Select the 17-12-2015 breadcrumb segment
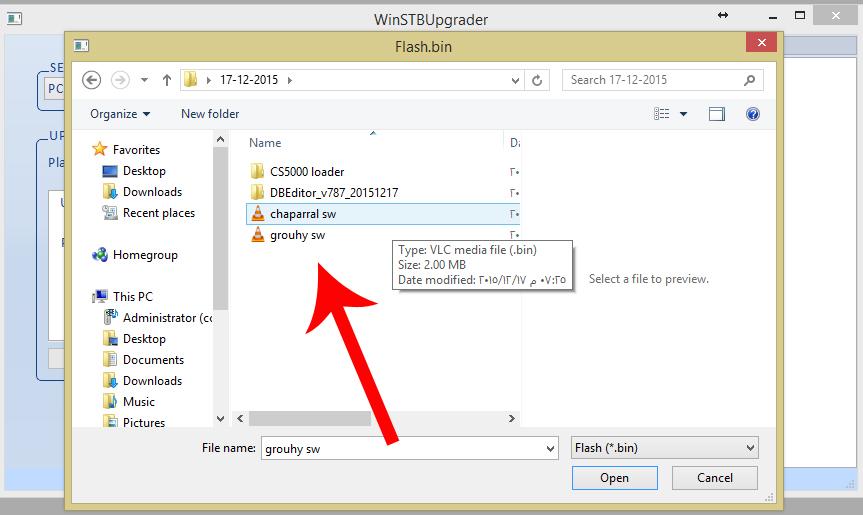 [249, 80]
